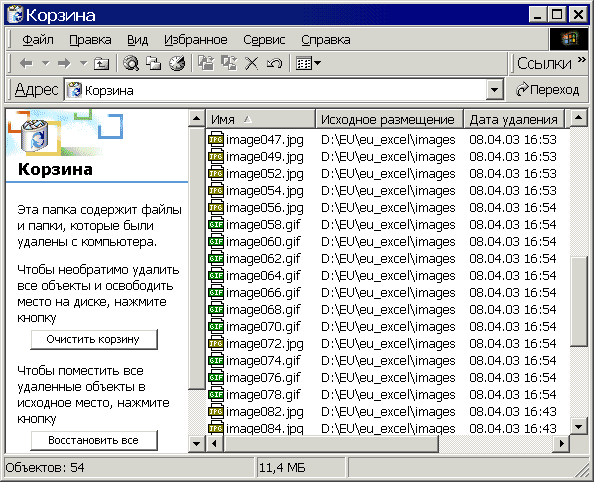Click the left panel scrollbar thumb
594x482 pixels.
click(x=197, y=258)
